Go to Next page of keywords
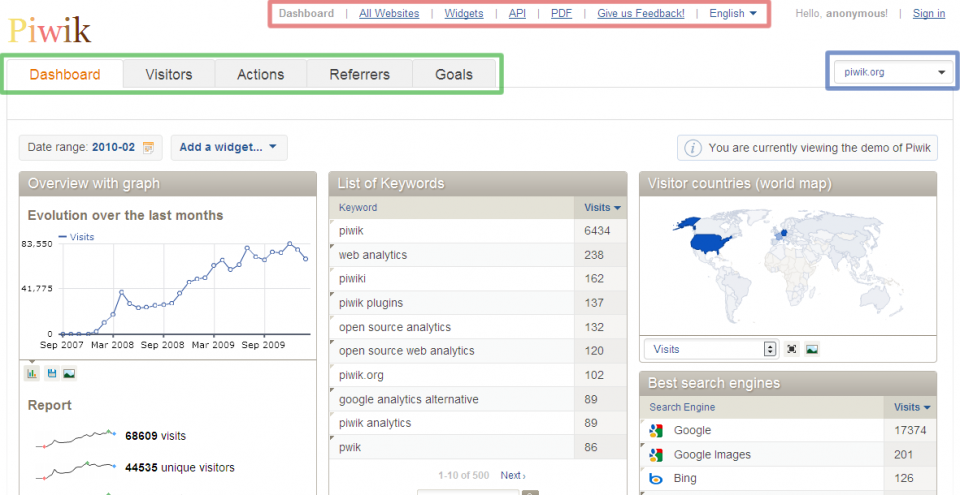Screen dimensions: 960x495 (513, 475)
